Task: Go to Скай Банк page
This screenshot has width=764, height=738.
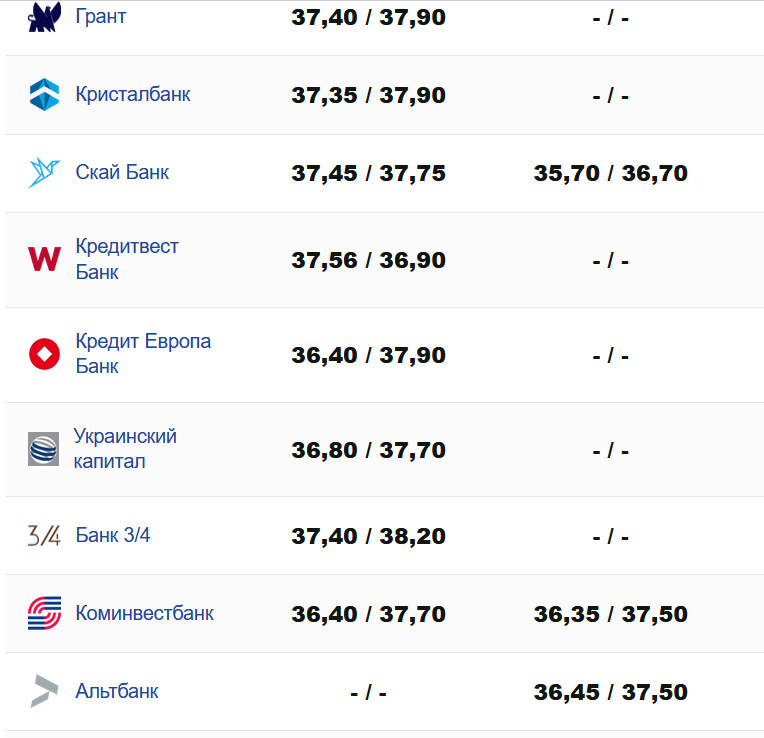Action: coord(122,172)
